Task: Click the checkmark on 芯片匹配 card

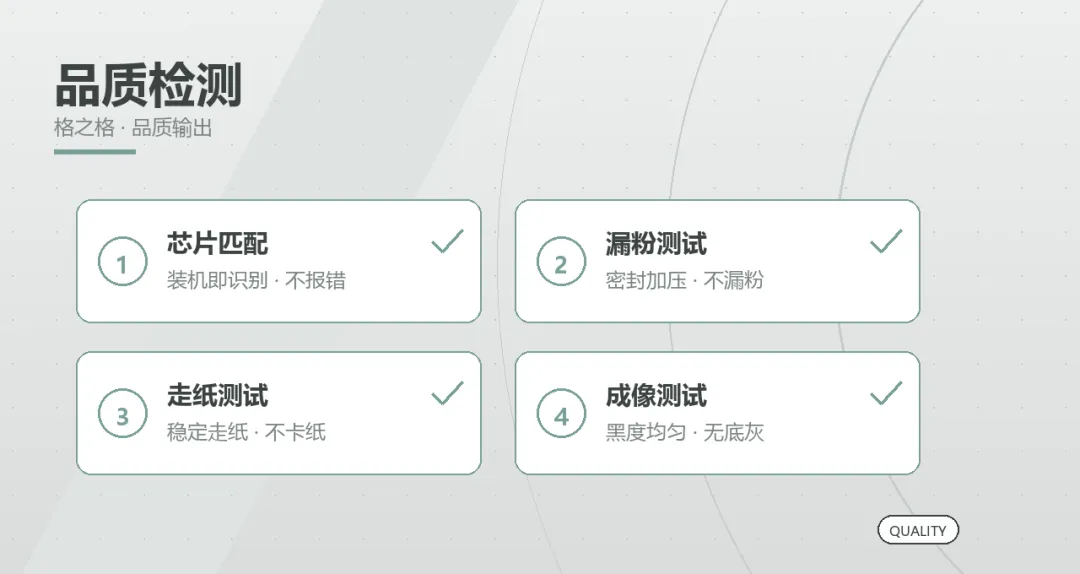Action: (x=448, y=241)
